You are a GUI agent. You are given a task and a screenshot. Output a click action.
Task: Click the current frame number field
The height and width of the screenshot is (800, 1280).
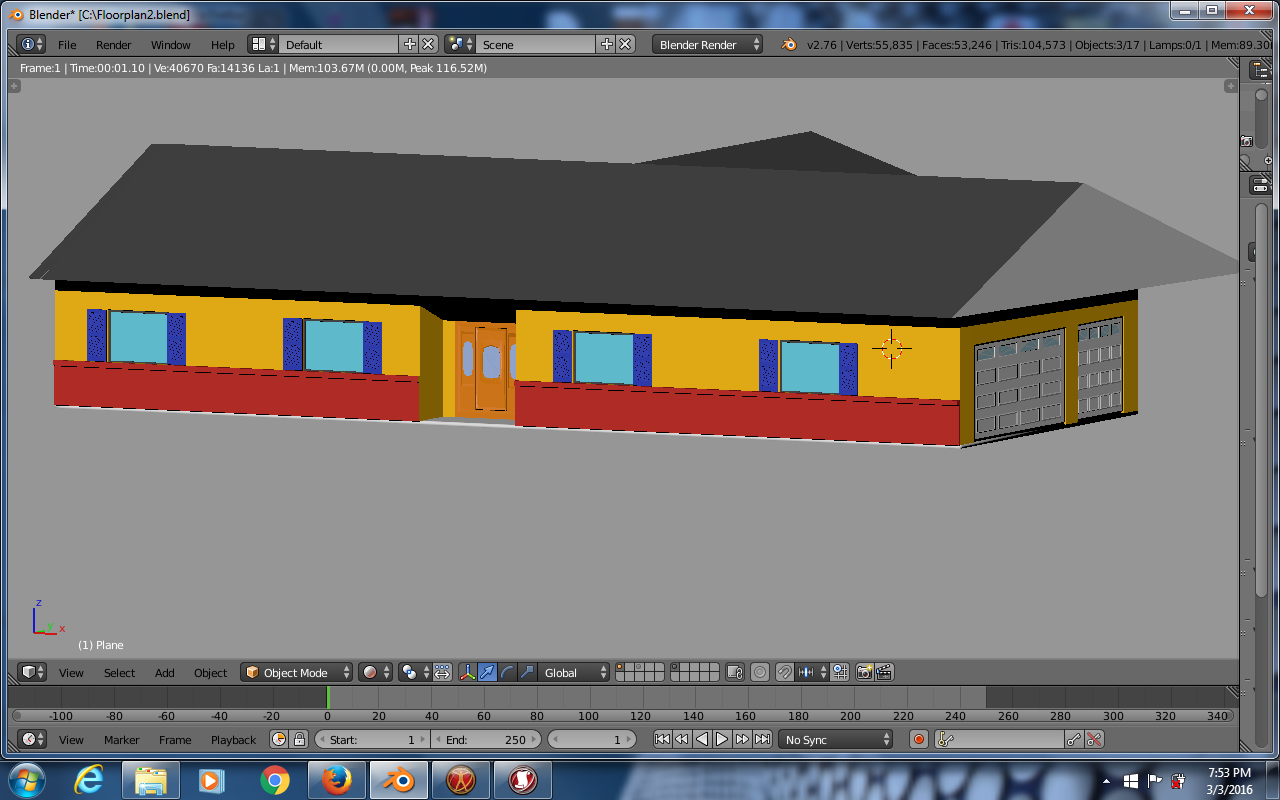coord(592,739)
